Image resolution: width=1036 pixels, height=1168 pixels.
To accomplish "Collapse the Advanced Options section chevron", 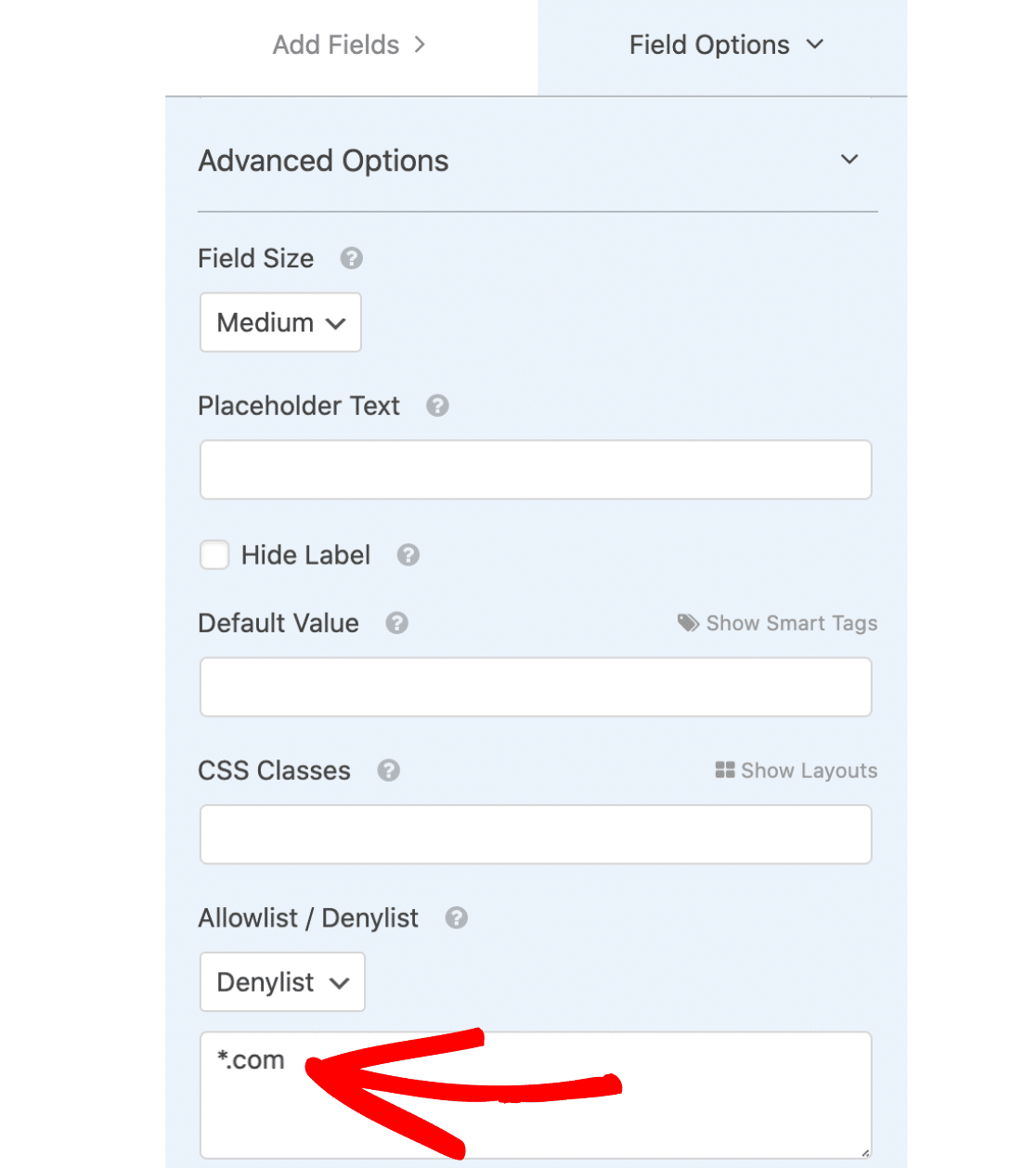I will [x=849, y=160].
